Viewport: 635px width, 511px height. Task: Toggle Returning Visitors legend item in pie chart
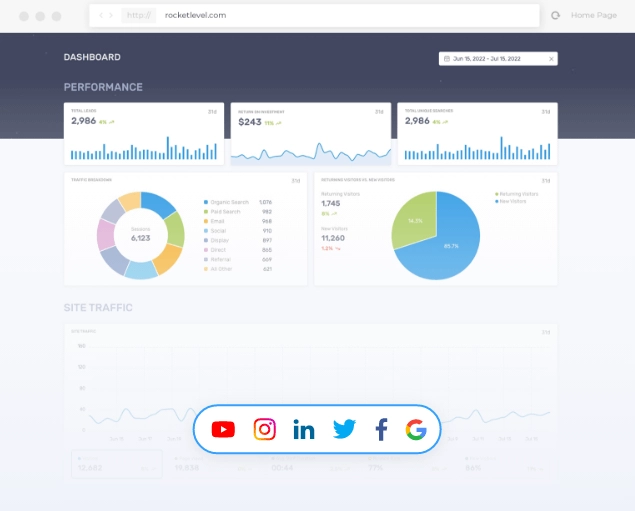tap(518, 193)
